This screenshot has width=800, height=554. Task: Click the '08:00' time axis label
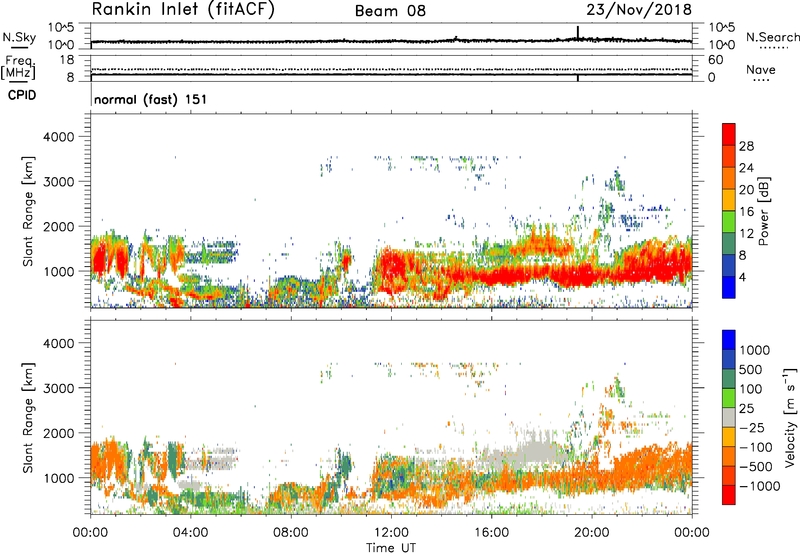[x=291, y=533]
